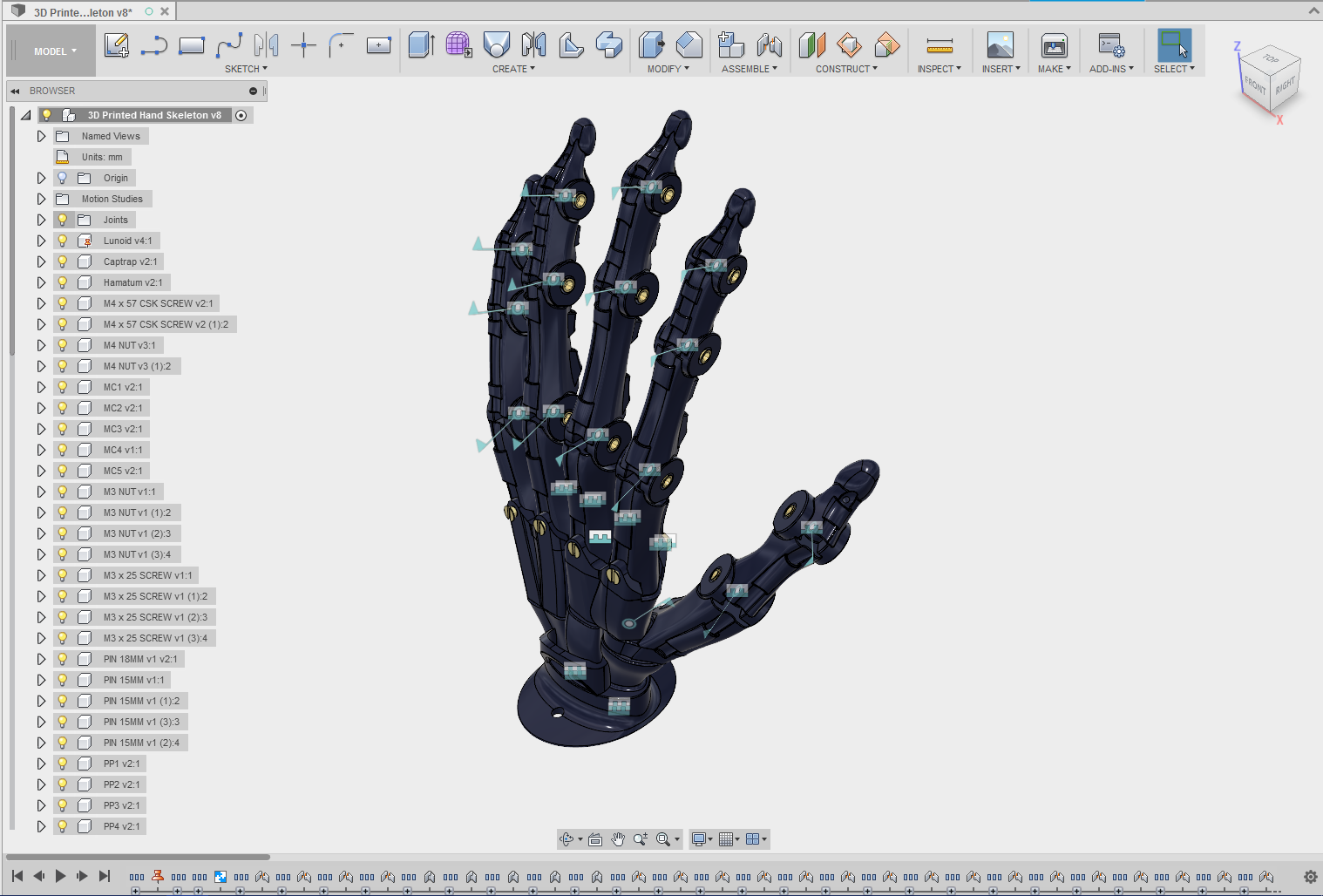The width and height of the screenshot is (1323, 896).
Task: Click the grid settings icon
Action: pos(728,839)
